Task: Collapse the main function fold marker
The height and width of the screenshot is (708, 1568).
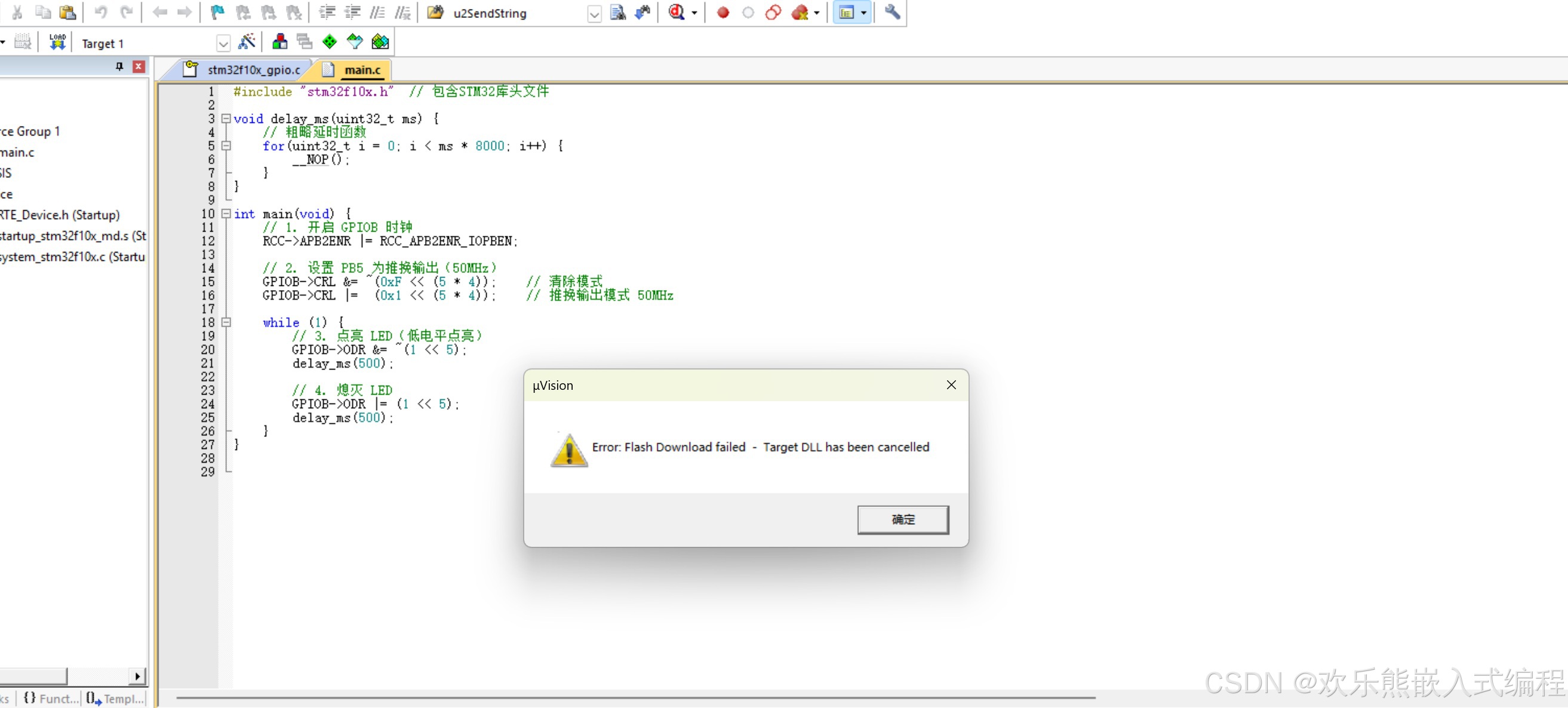Action: coord(226,214)
